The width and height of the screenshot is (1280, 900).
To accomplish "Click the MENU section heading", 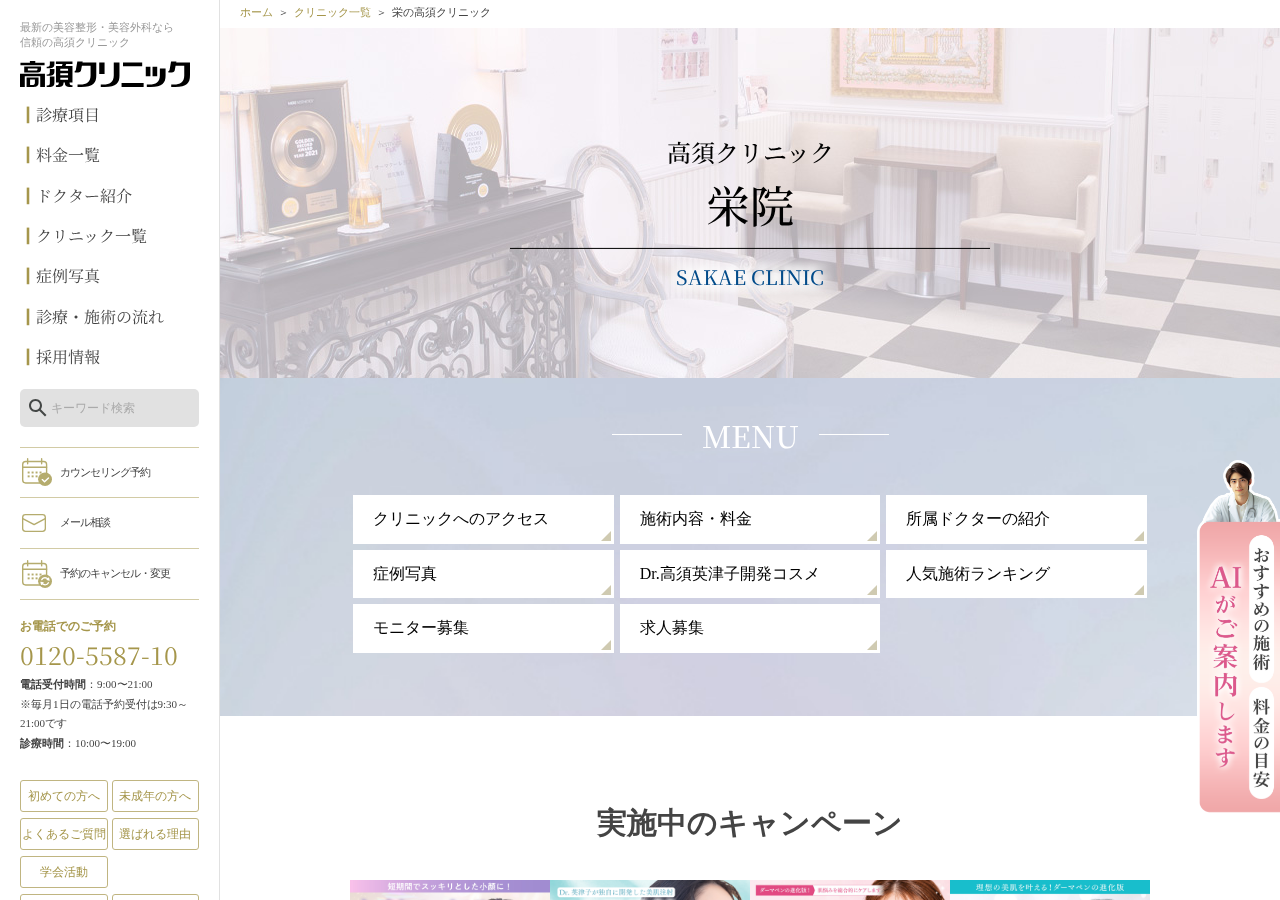I will (x=750, y=437).
